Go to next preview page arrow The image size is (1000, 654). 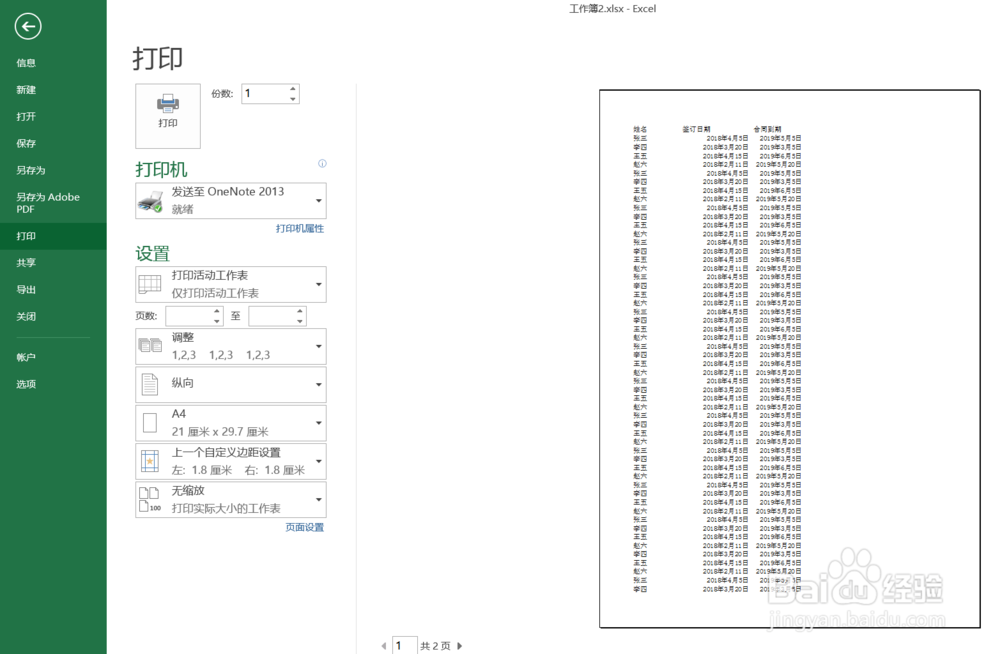point(460,646)
